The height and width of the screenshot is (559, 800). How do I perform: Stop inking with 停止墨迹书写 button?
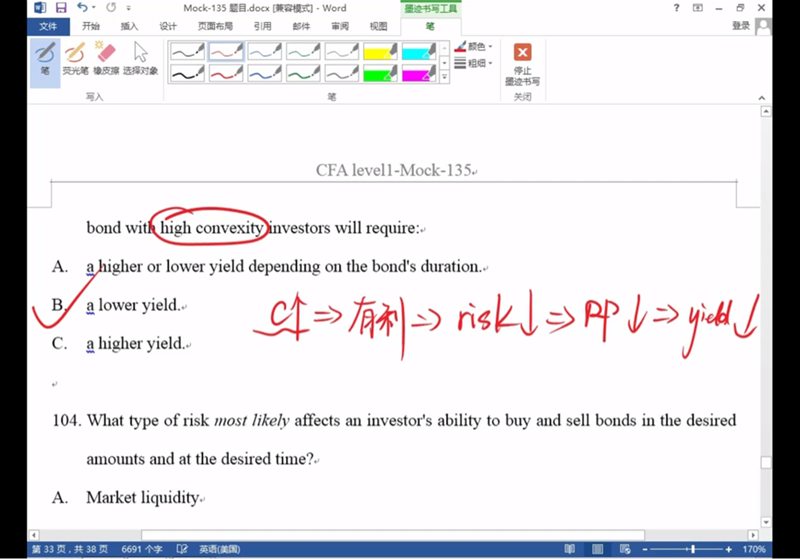522,64
